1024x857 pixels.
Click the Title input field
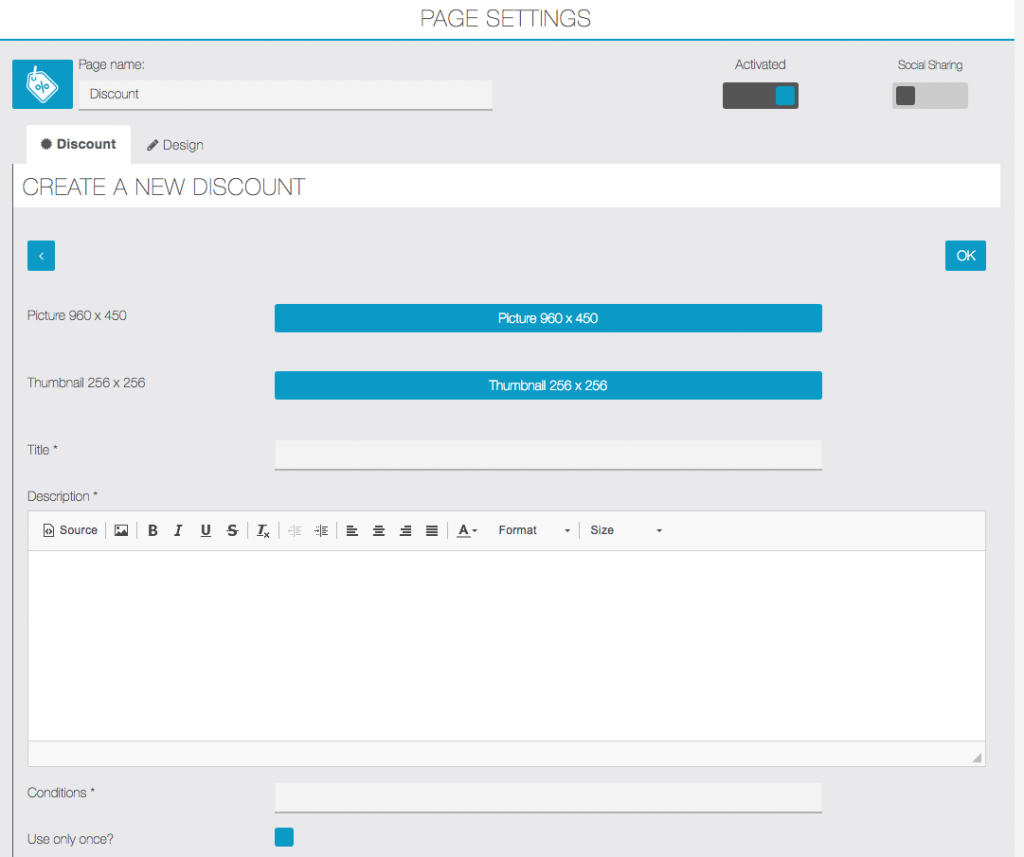548,454
